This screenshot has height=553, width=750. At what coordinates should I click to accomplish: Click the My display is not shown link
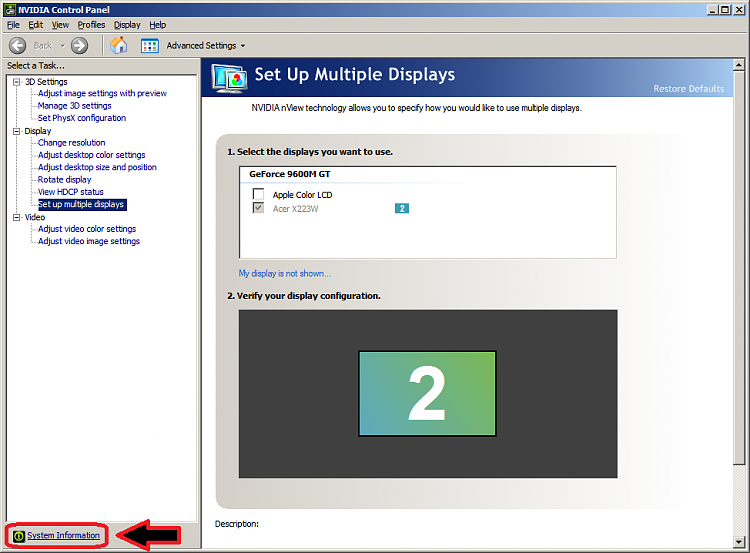click(x=285, y=273)
